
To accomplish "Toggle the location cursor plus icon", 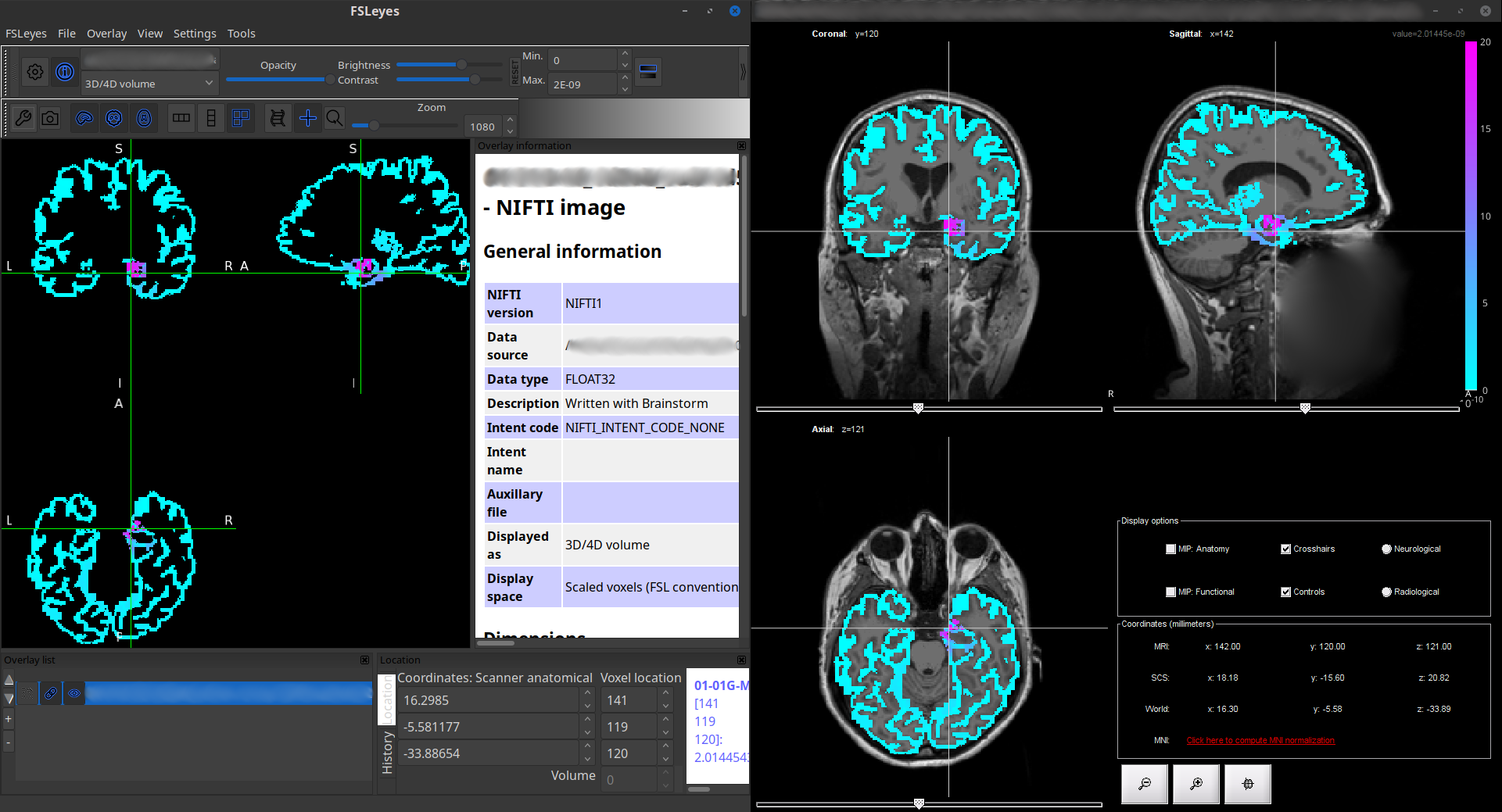I will 308,118.
